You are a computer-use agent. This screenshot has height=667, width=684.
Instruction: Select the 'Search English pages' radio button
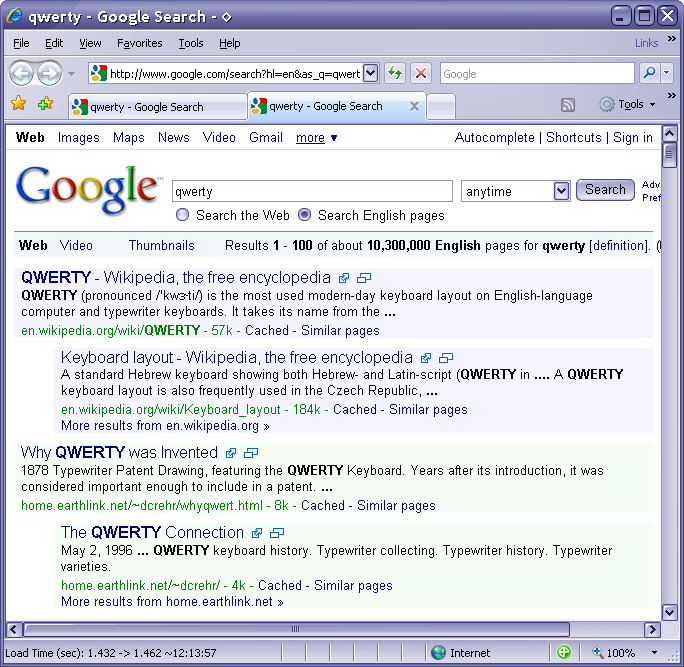click(x=304, y=215)
